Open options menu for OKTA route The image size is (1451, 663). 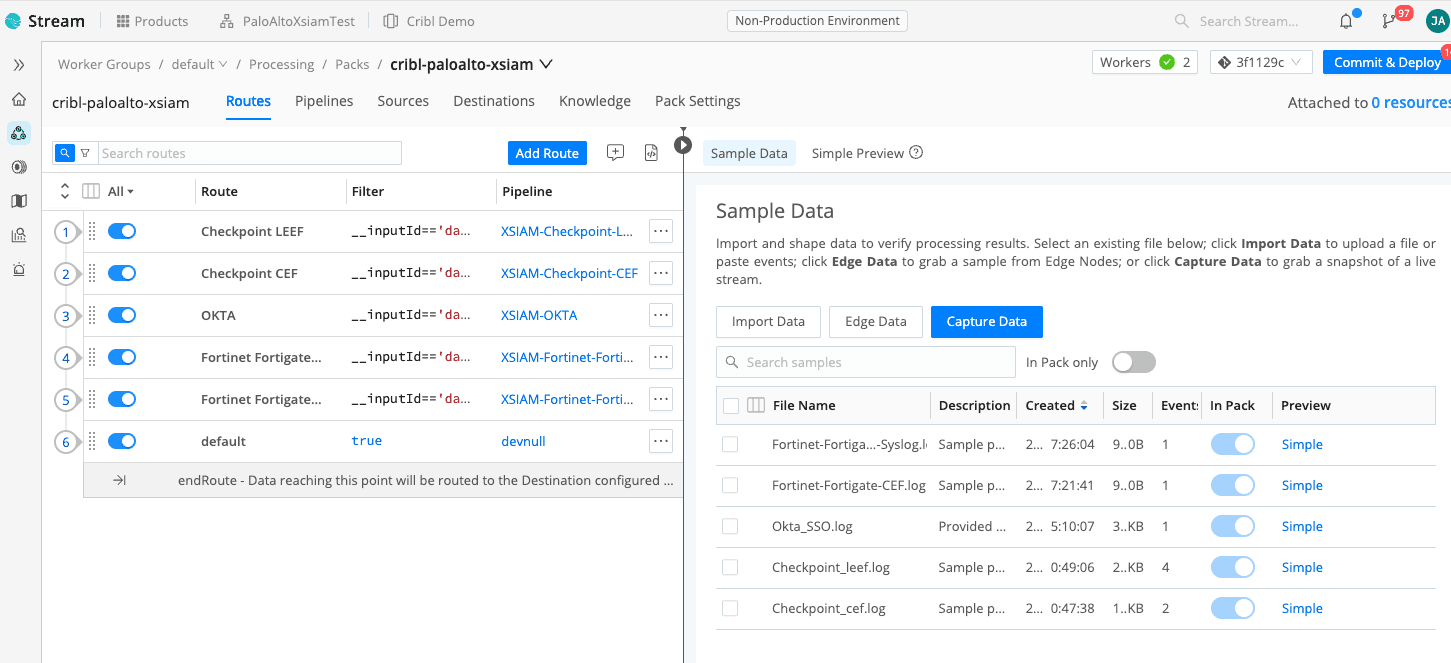660,315
